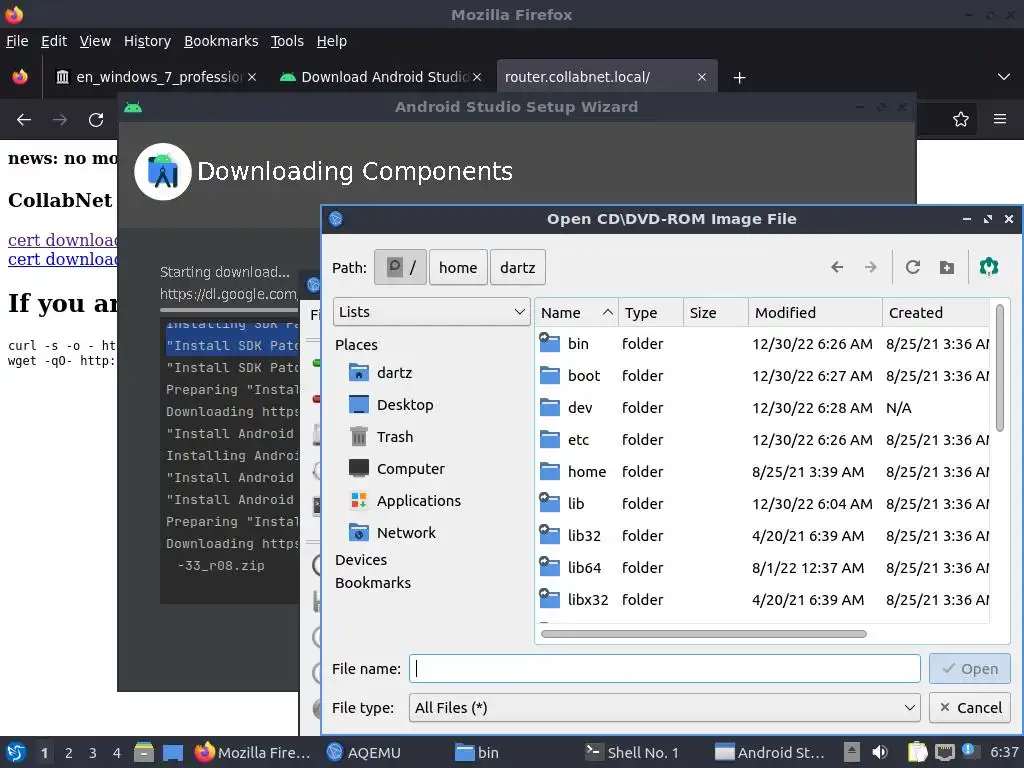Expand the Lists dropdown
Image resolution: width=1024 pixels, height=768 pixels.
[x=432, y=312]
